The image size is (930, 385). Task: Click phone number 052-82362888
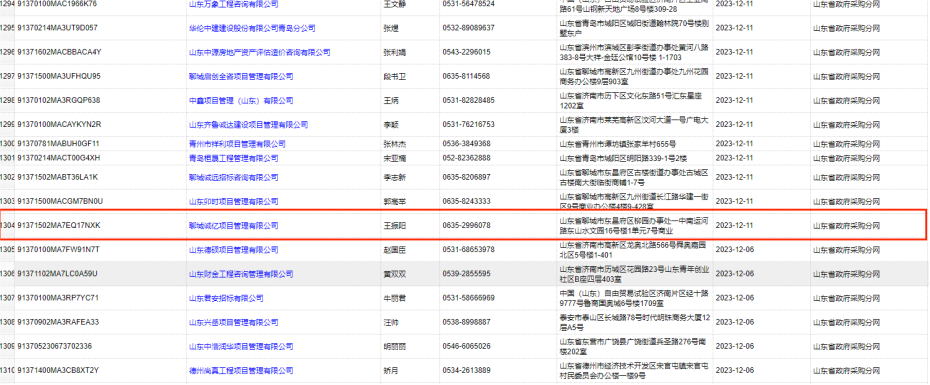(466, 158)
